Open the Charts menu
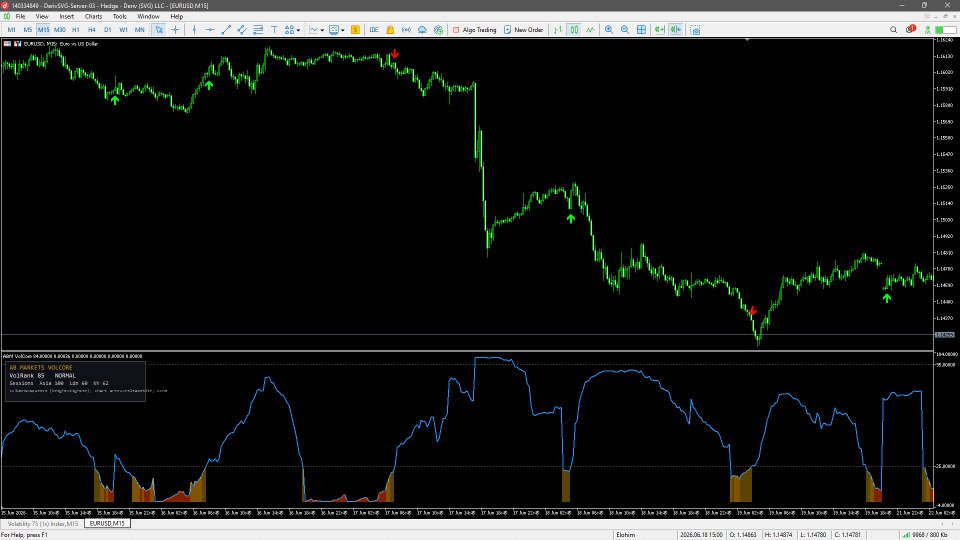Image resolution: width=960 pixels, height=540 pixels. 93,17
